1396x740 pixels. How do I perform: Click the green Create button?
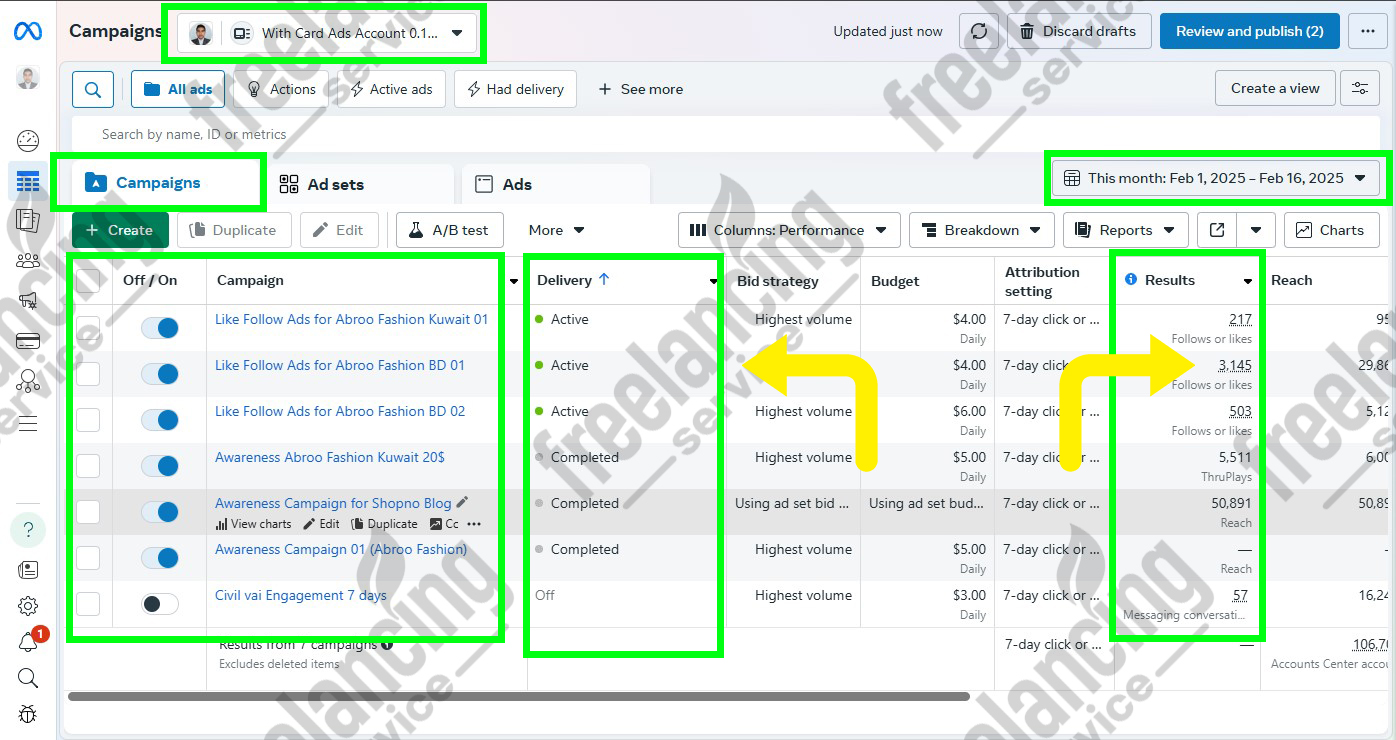click(x=120, y=230)
